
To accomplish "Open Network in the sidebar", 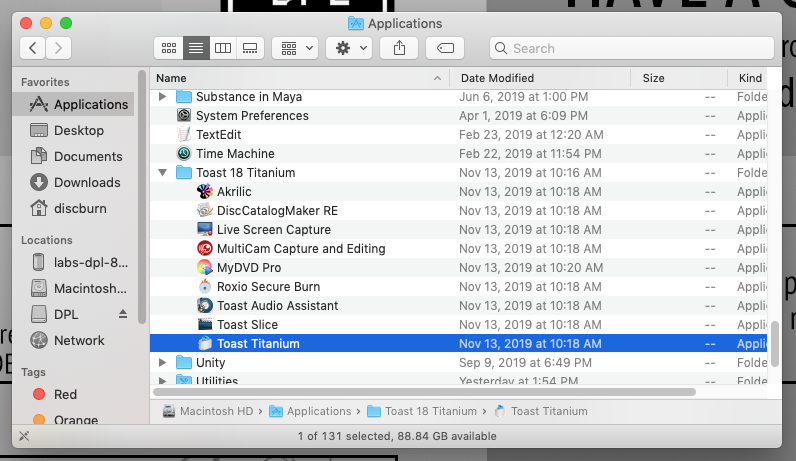I will click(x=75, y=340).
